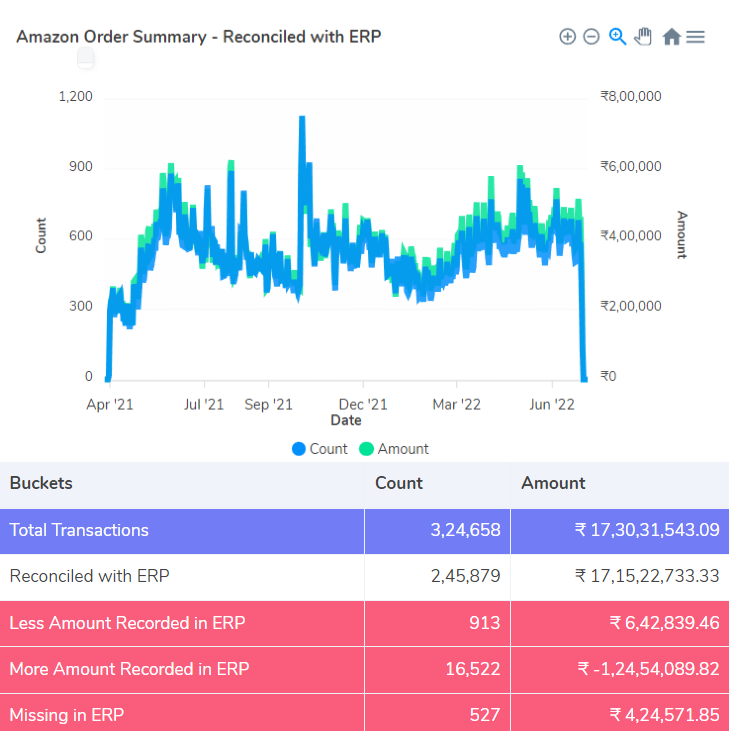
Task: Select More Amount Recorded in ERP row
Action: (364, 669)
